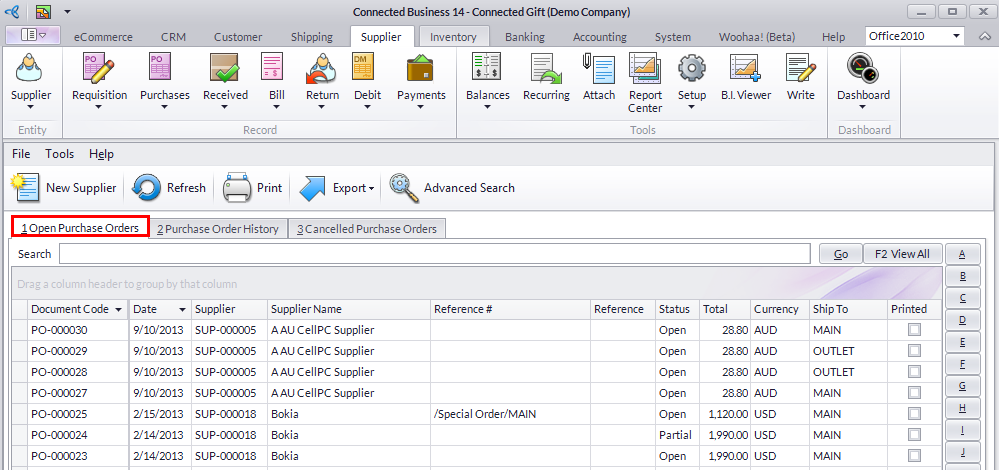Viewport: 999px width, 470px height.
Task: Click the Dashboard gauge icon
Action: click(863, 69)
